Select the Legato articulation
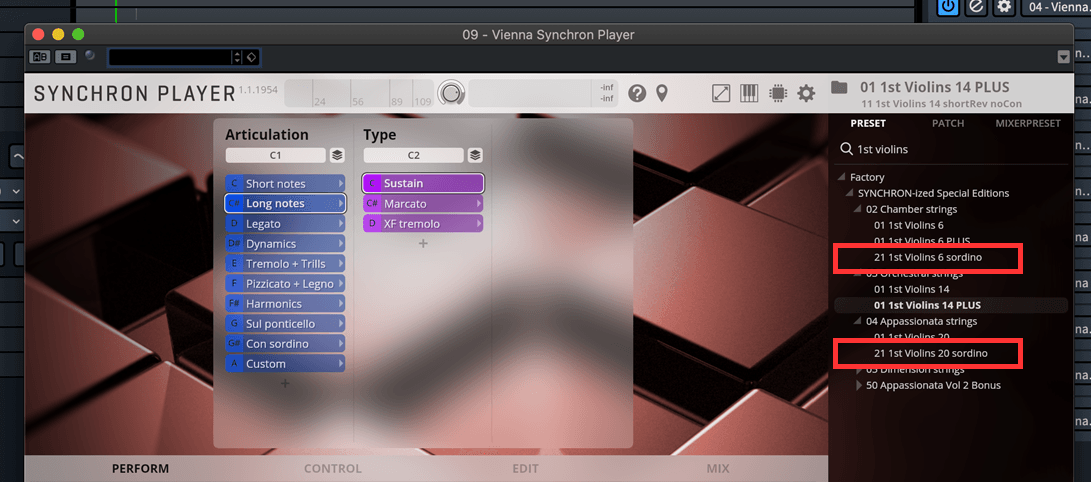 (x=285, y=224)
